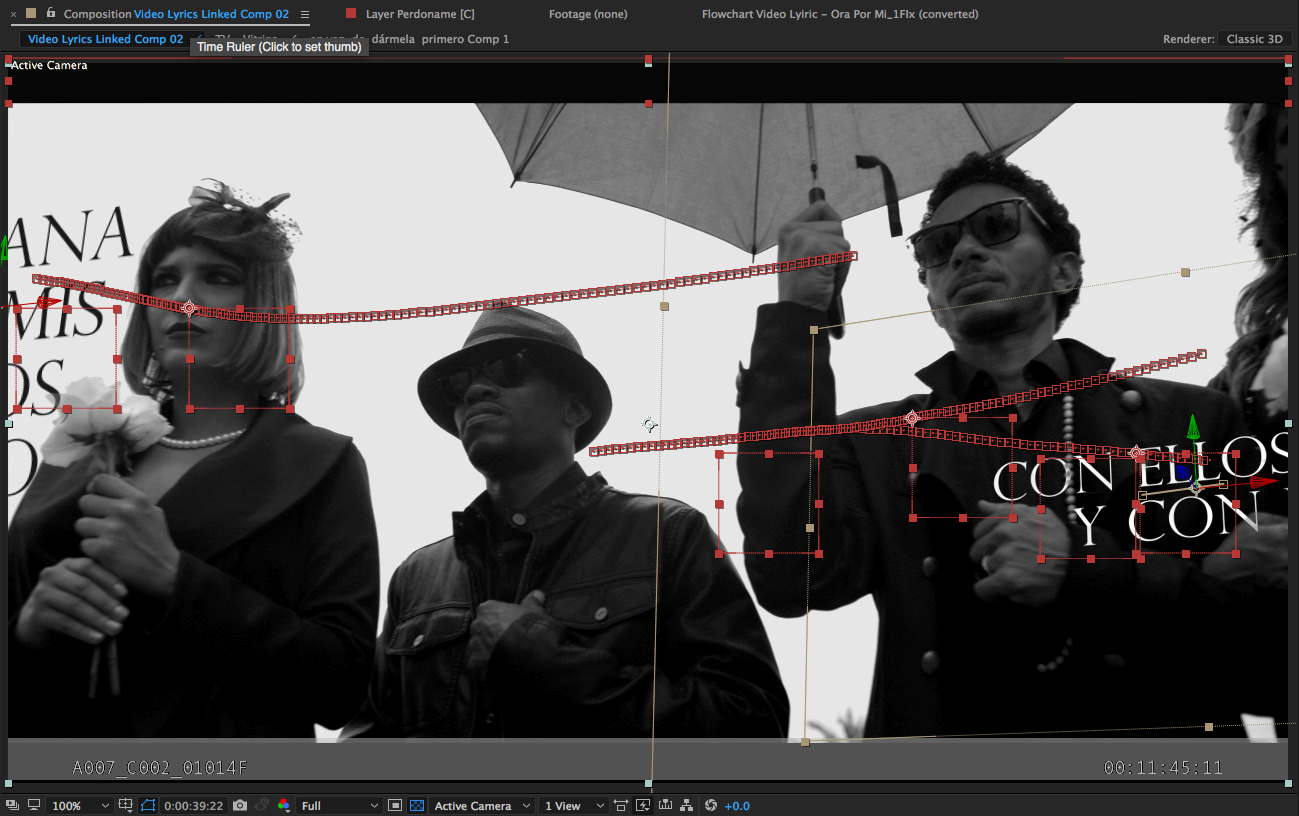Click the Timeline icon in viewer footer
Screen dimensions: 1299x816
coord(665,805)
